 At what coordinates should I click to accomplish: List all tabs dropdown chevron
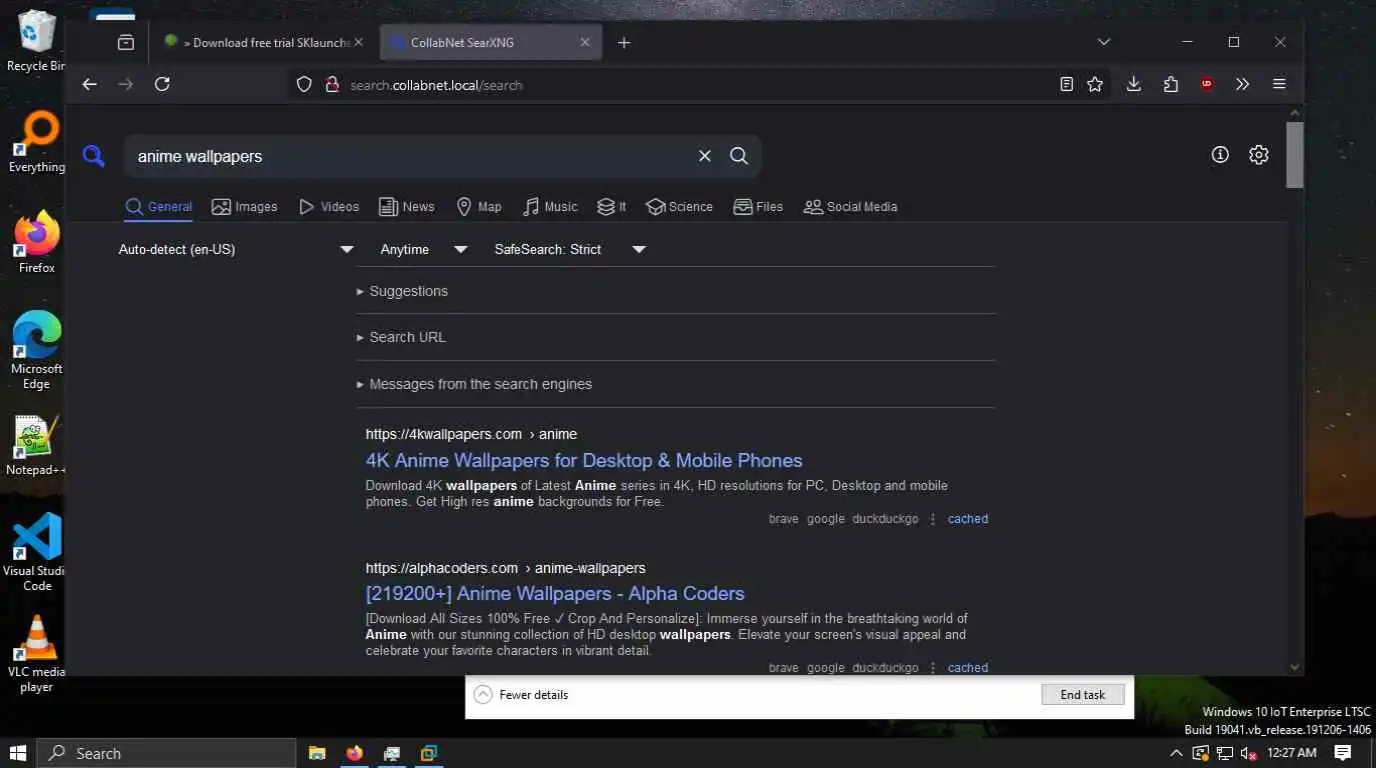[x=1104, y=43]
